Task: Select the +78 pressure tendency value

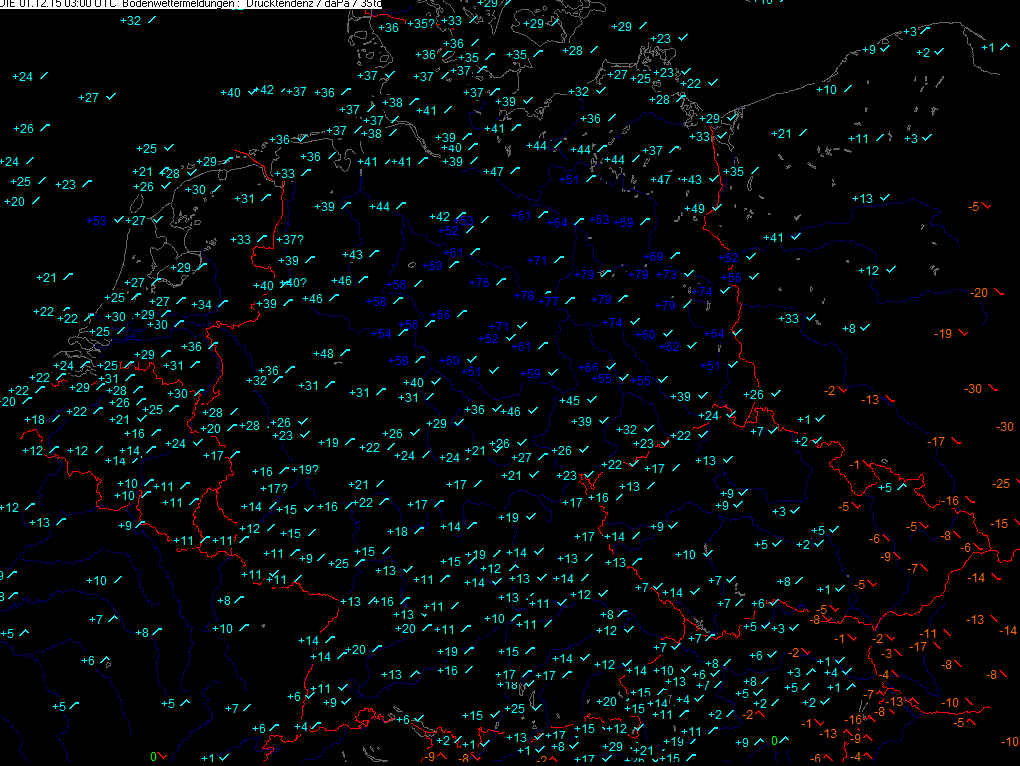Action: tap(524, 295)
